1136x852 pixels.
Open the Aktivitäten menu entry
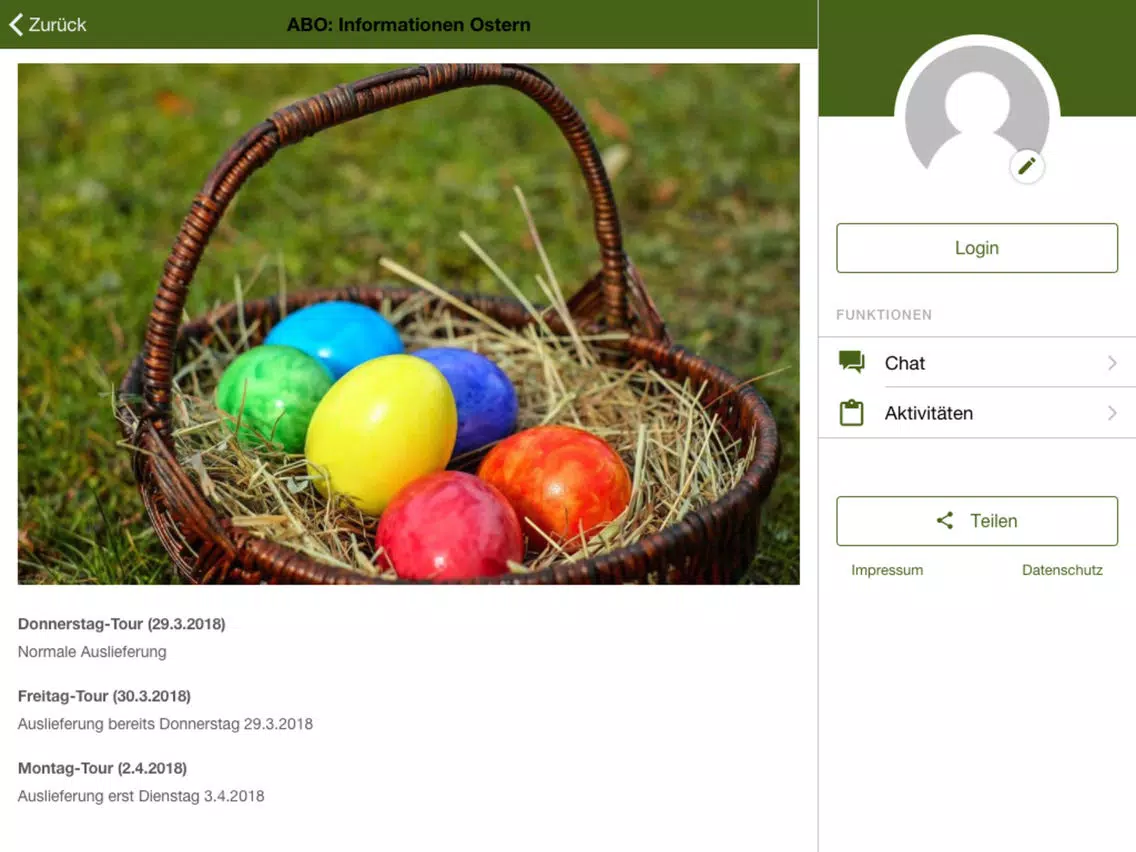click(977, 413)
